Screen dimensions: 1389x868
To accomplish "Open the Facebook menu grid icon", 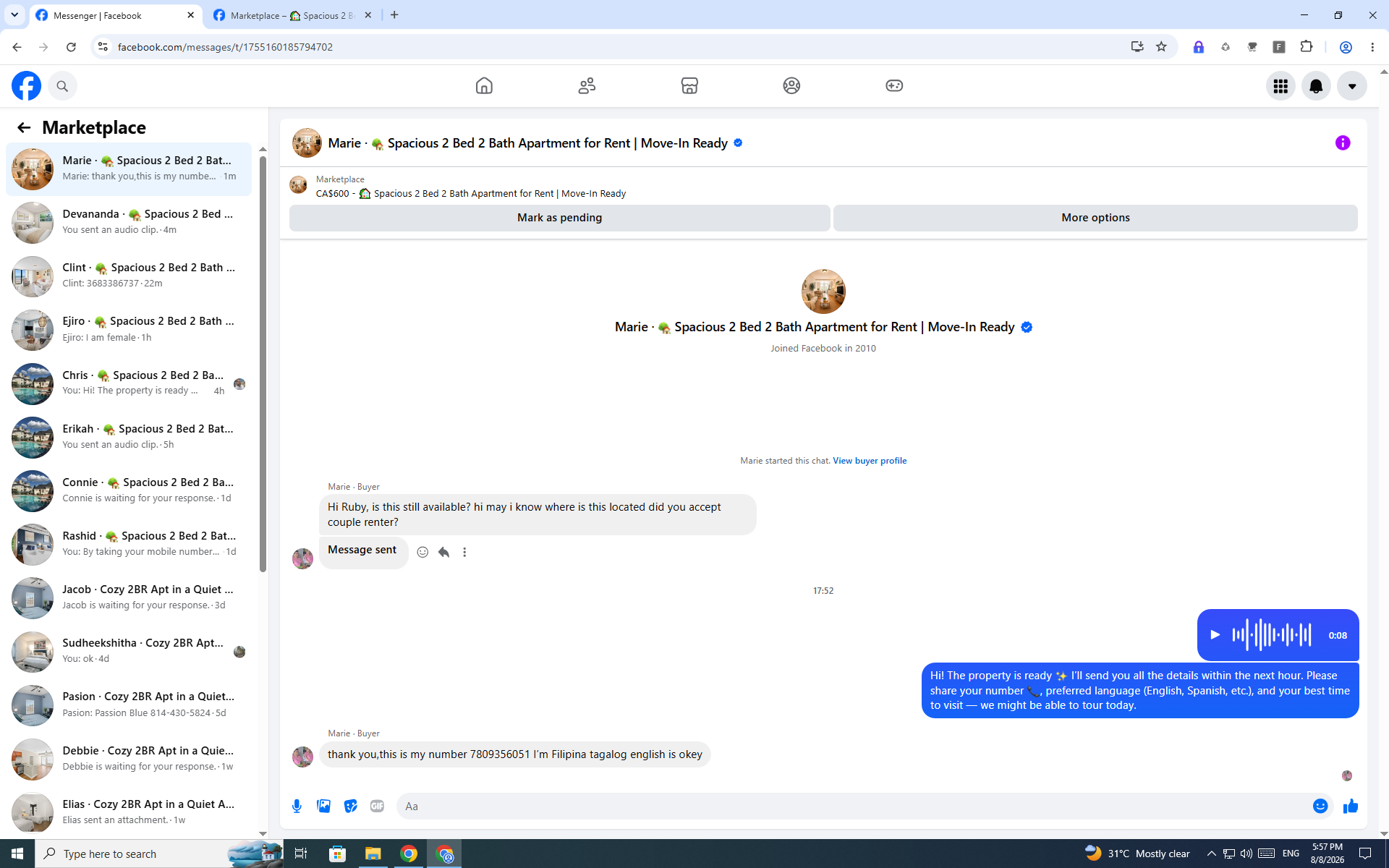I will 1280,86.
